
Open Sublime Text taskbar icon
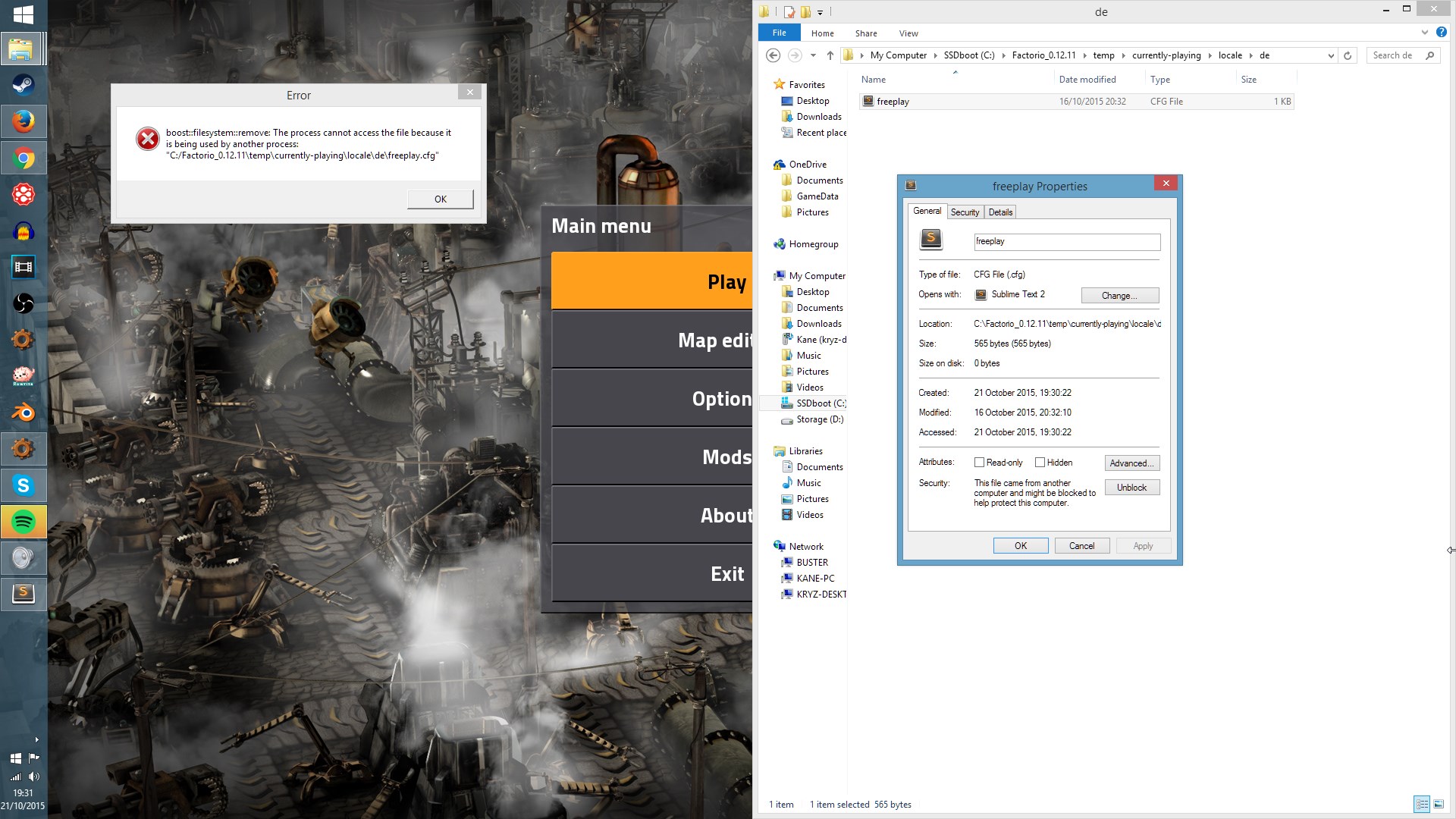pos(23,595)
